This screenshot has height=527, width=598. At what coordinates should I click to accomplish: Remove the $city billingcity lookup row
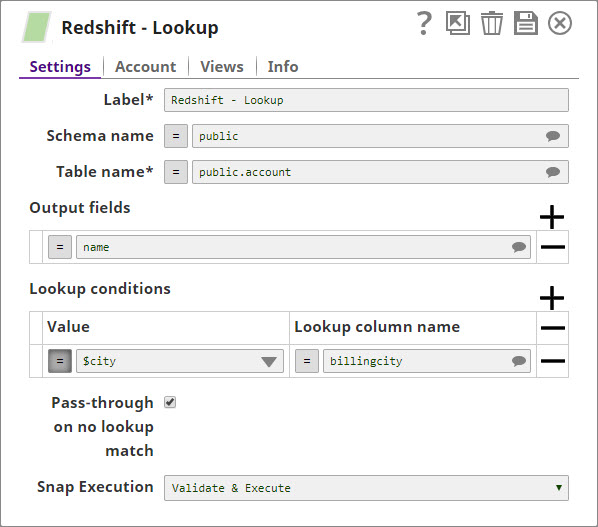[553, 361]
